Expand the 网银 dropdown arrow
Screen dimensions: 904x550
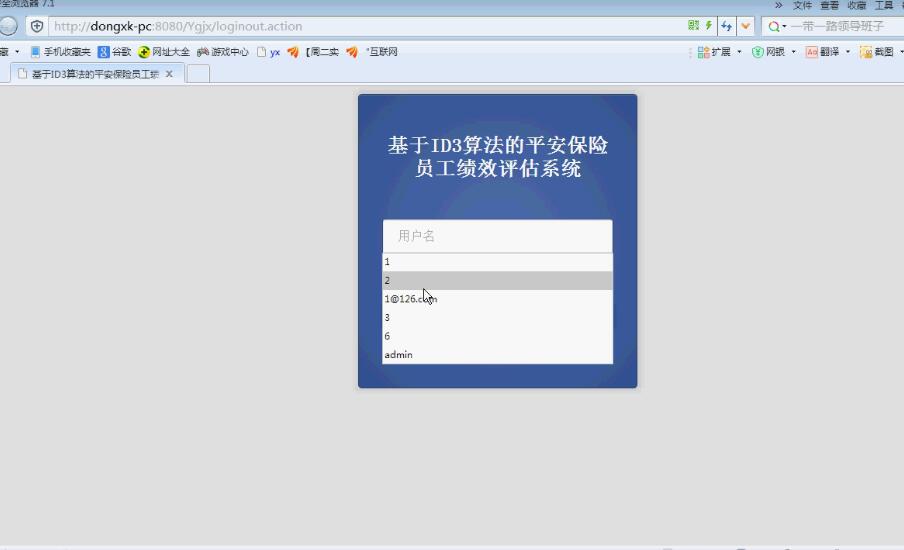pyautogui.click(x=794, y=52)
